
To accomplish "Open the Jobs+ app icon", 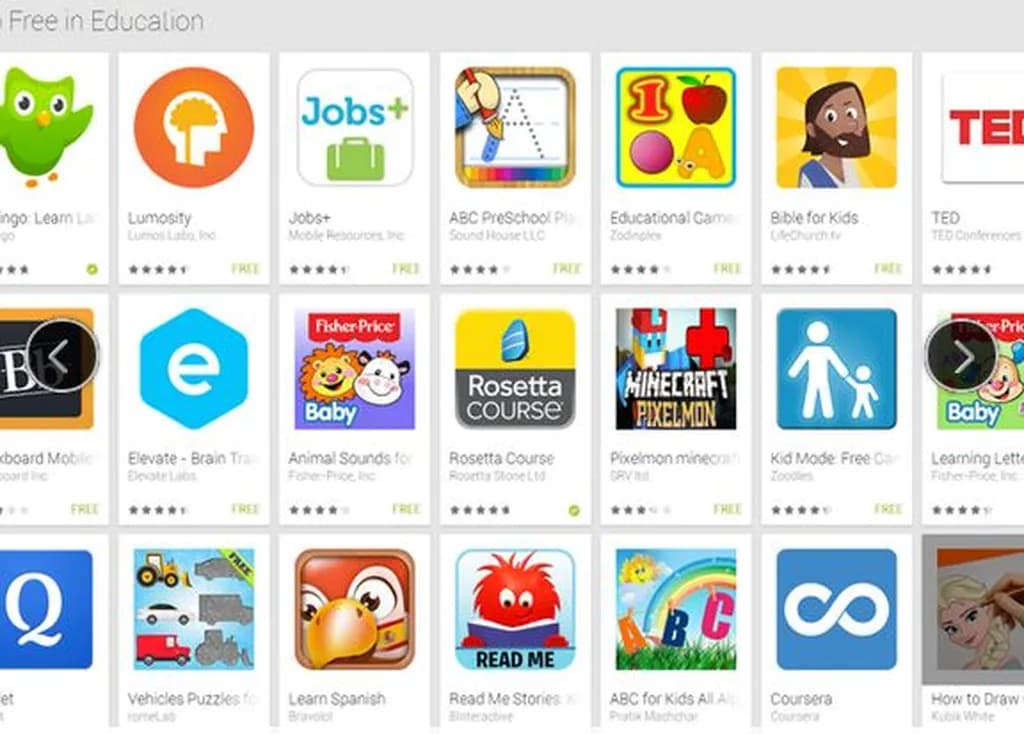I will pos(355,128).
